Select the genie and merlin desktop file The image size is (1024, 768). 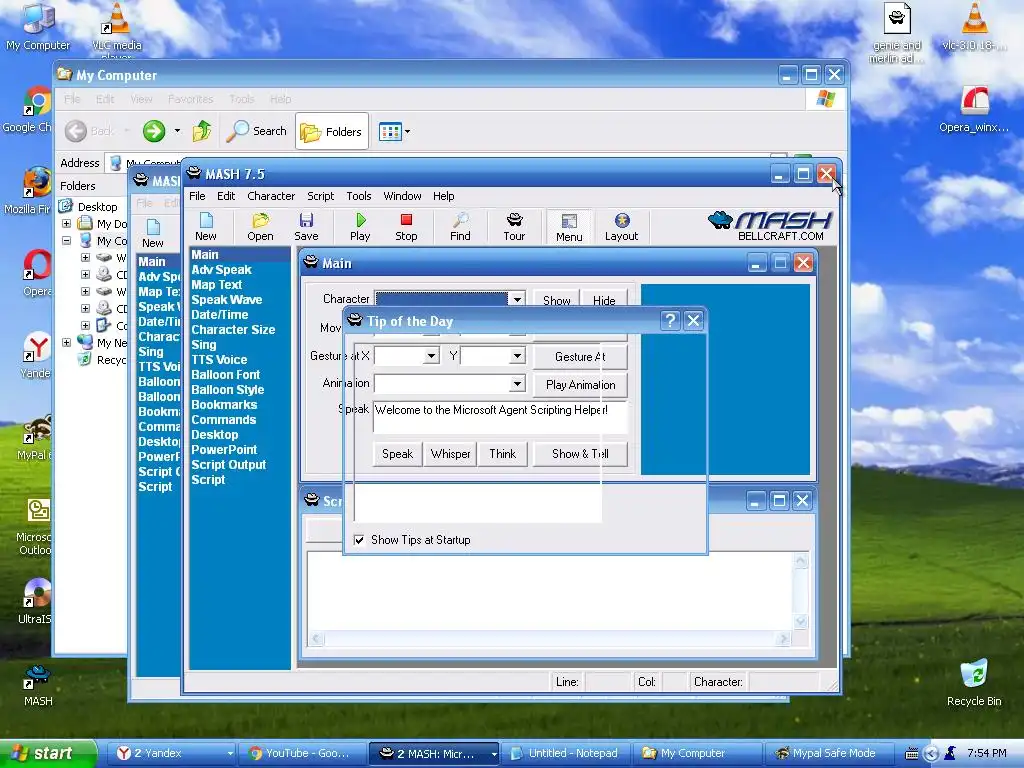897,33
